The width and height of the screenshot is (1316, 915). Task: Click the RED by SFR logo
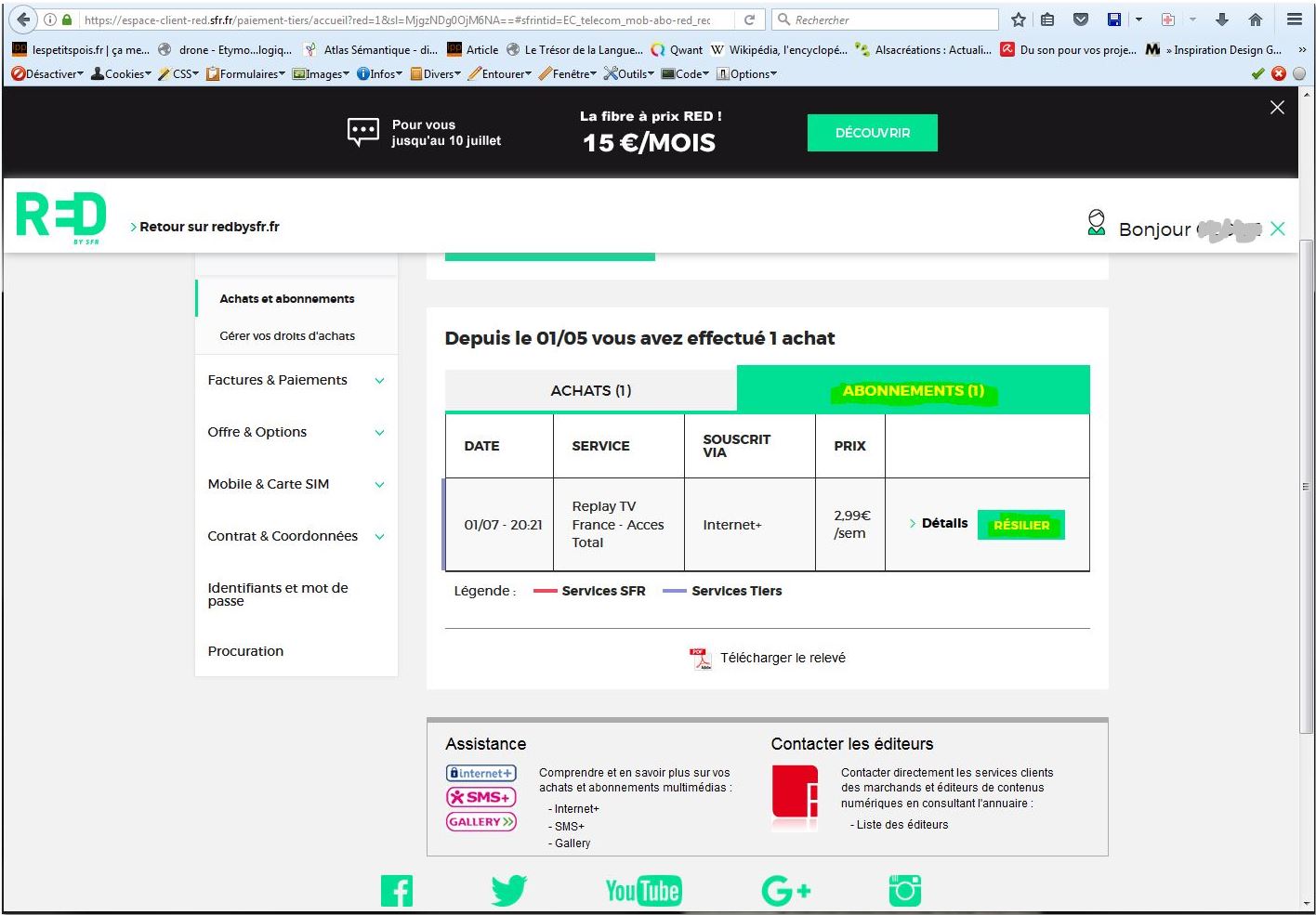click(x=61, y=217)
